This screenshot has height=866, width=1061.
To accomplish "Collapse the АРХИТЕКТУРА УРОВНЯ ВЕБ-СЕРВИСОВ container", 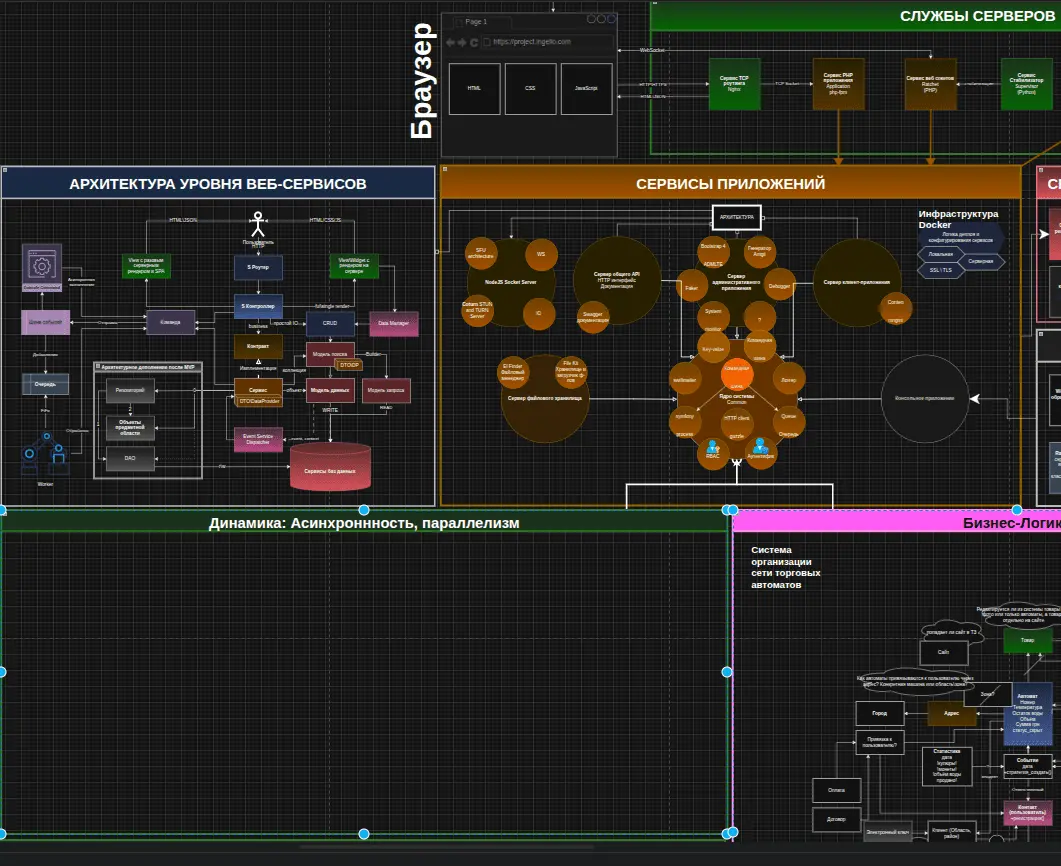I will point(7,172).
